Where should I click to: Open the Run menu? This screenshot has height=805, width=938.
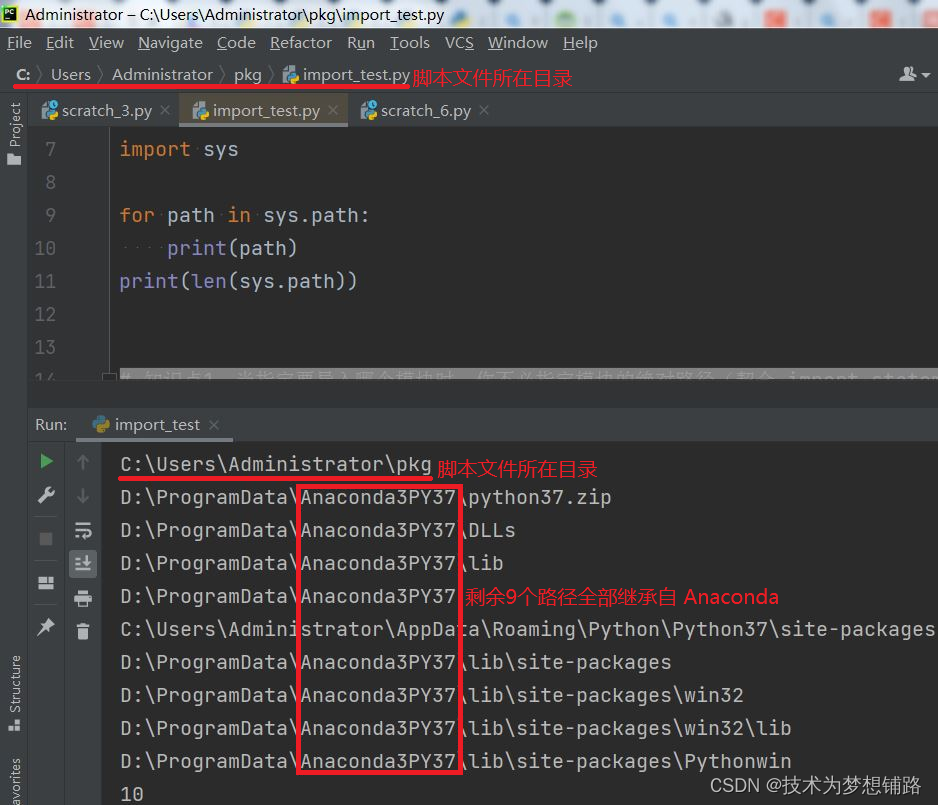coord(361,43)
